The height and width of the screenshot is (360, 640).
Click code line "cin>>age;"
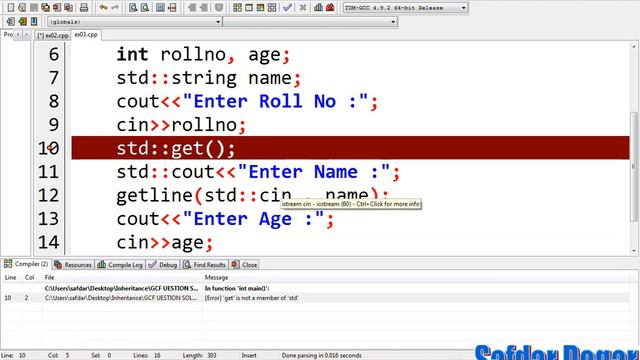click(165, 242)
